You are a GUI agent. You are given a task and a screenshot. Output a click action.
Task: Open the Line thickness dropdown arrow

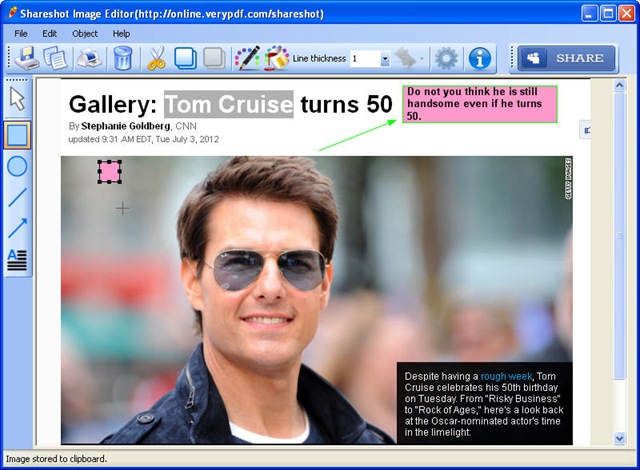point(385,59)
